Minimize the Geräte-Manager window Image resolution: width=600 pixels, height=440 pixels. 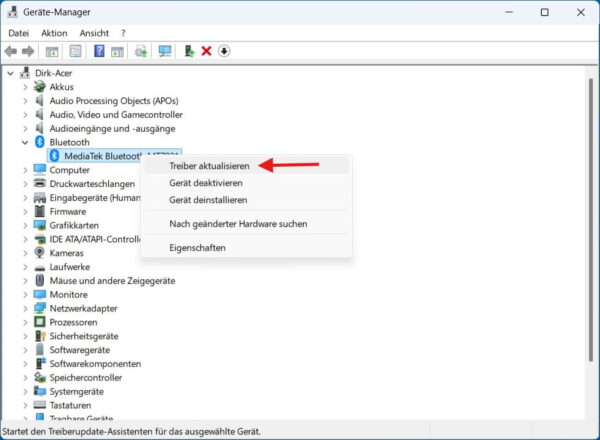tap(509, 12)
